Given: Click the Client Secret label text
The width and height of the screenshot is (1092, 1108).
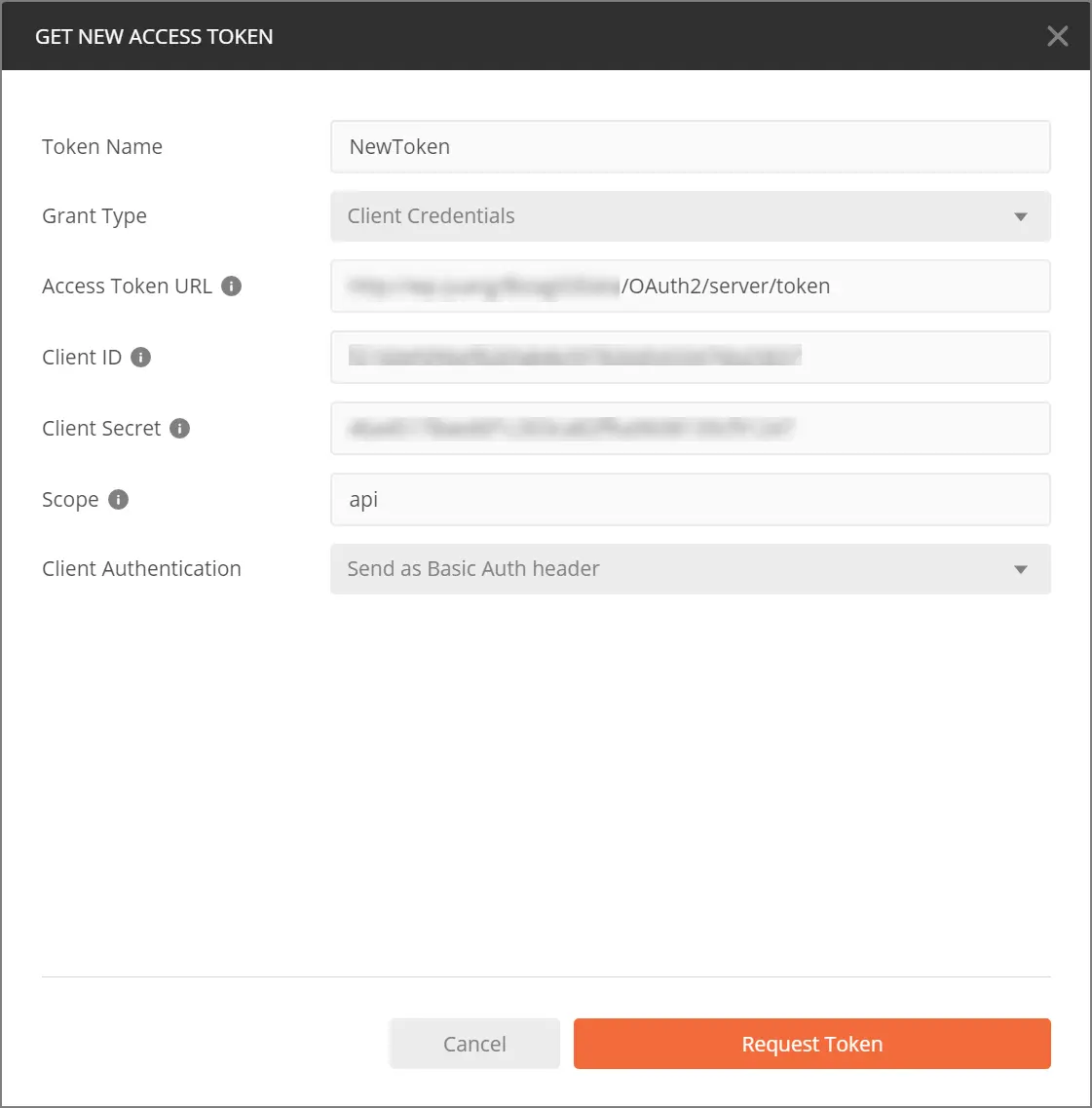Looking at the screenshot, I should point(101,428).
